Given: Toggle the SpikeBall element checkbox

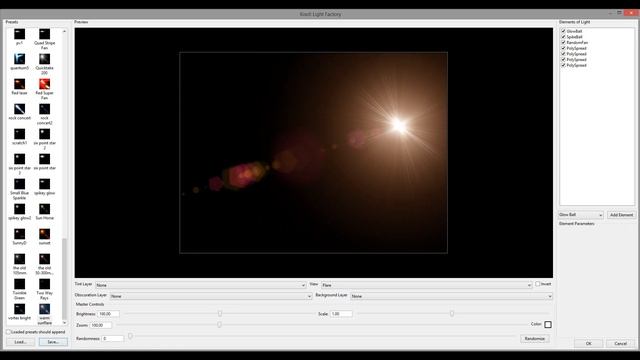Looking at the screenshot, I should coord(563,37).
